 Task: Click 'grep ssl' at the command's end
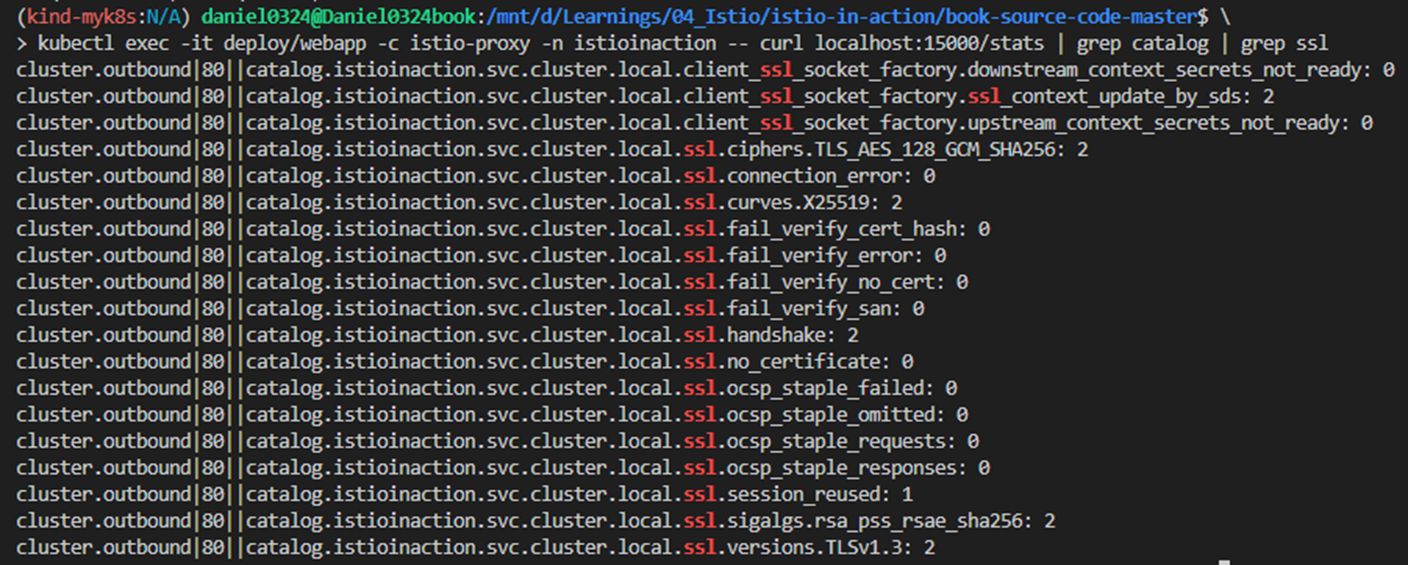pyautogui.click(x=1284, y=44)
